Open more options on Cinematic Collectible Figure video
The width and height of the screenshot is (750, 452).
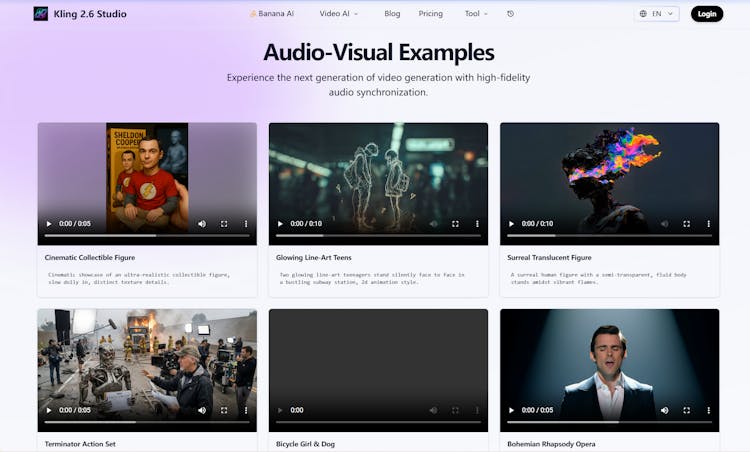[x=245, y=224]
